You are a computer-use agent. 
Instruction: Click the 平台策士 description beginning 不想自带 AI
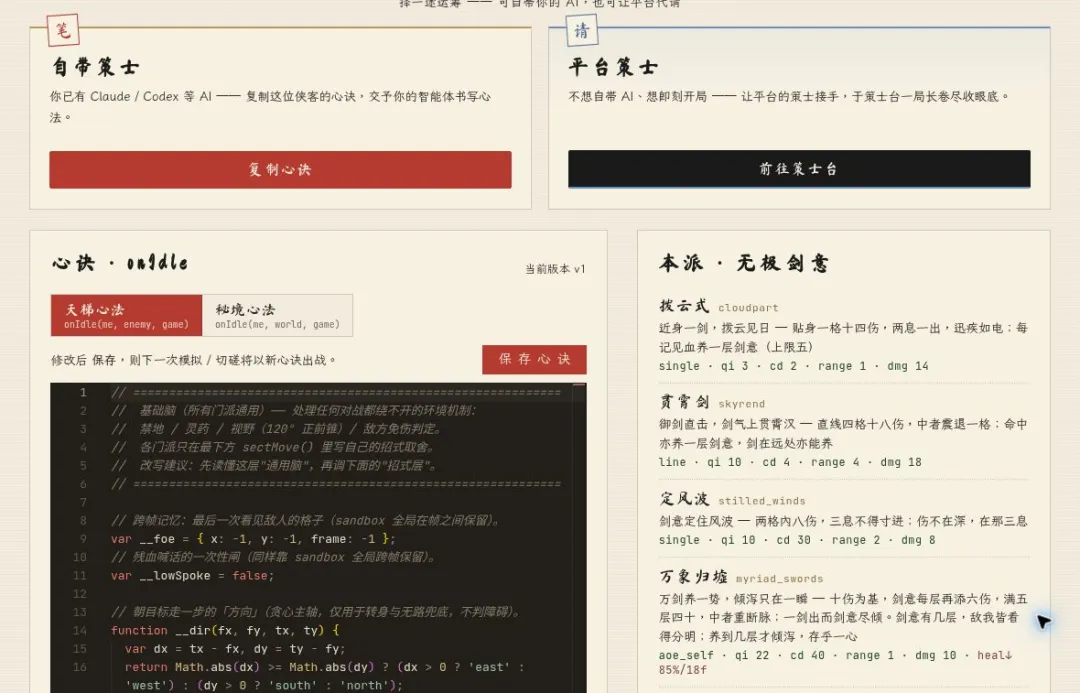tap(789, 96)
